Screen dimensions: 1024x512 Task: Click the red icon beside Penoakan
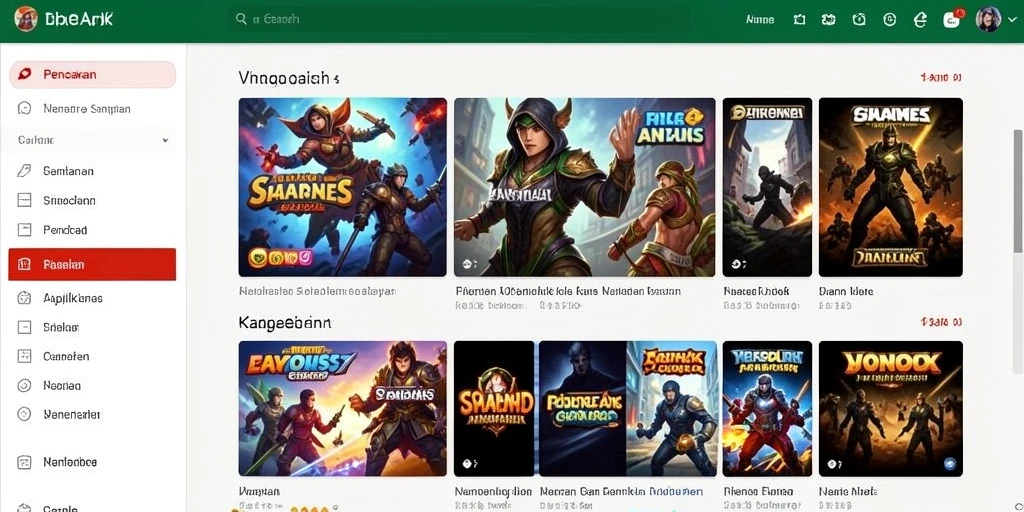24,74
